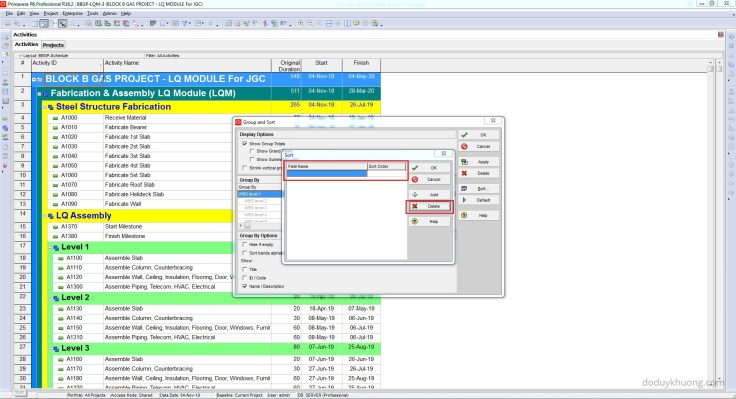Open dropdown arrow next to Filter icon
736x399 pixels.
click(190, 24)
